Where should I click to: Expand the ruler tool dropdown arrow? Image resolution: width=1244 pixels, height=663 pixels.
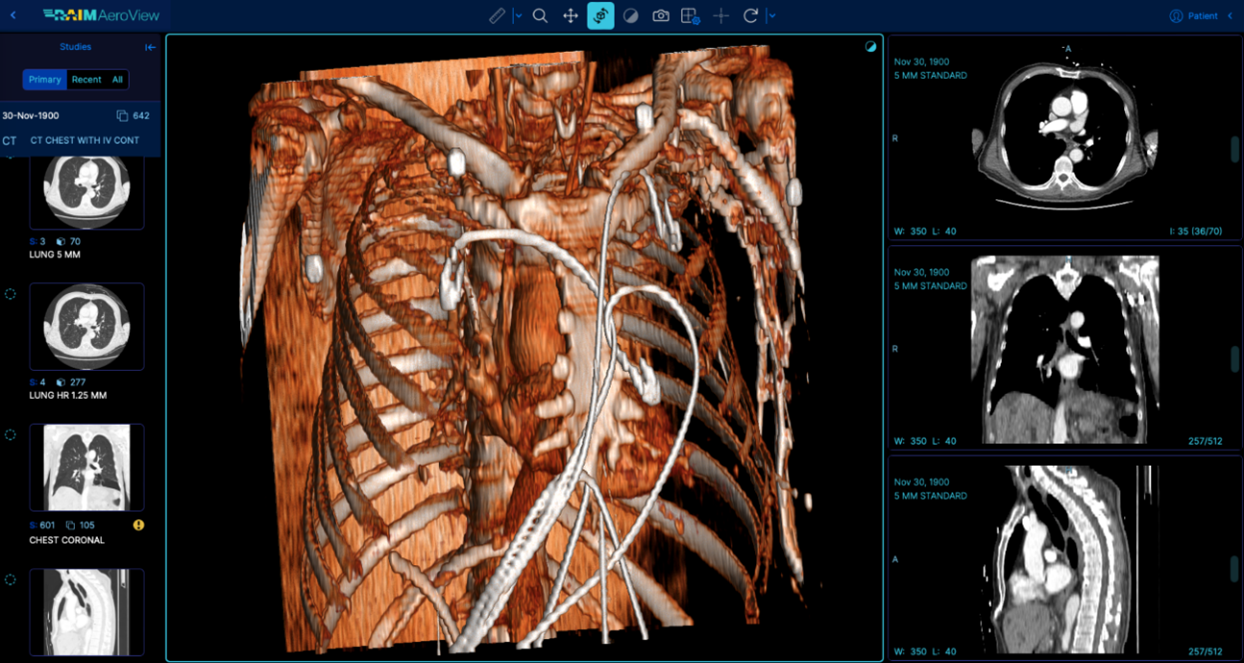pos(518,16)
